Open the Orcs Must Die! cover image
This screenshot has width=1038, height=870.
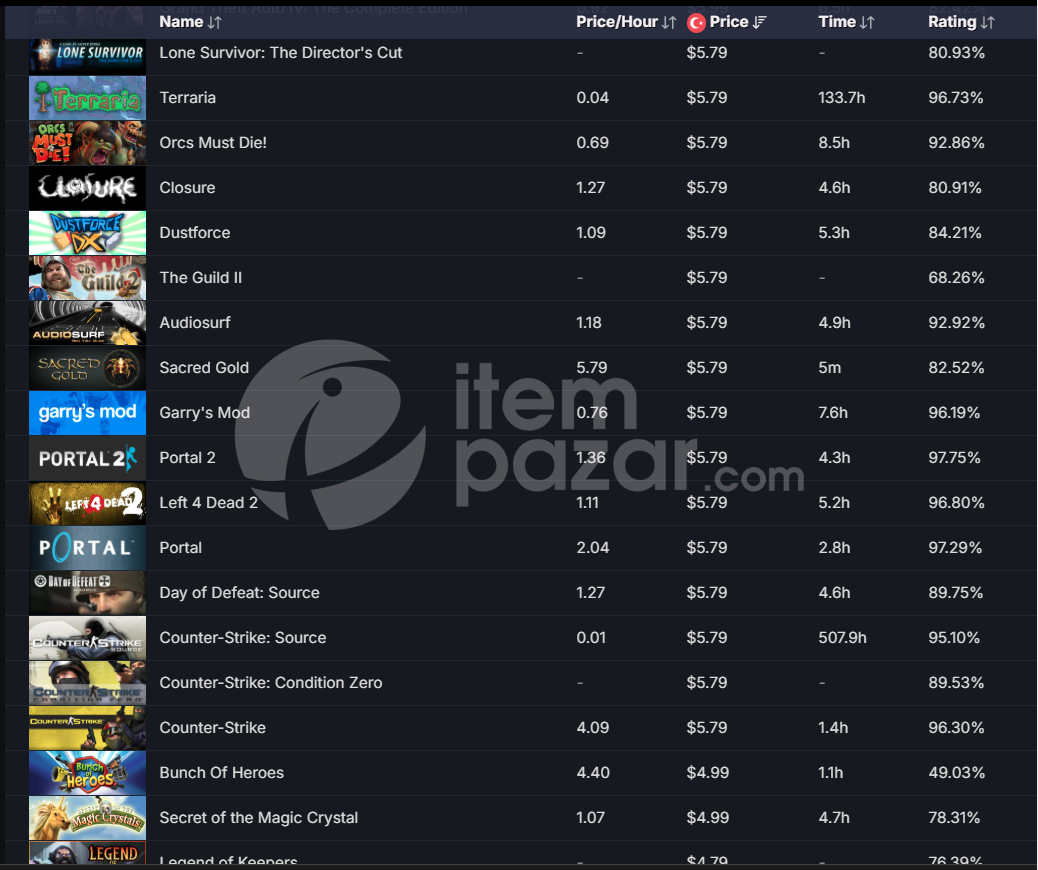87,143
